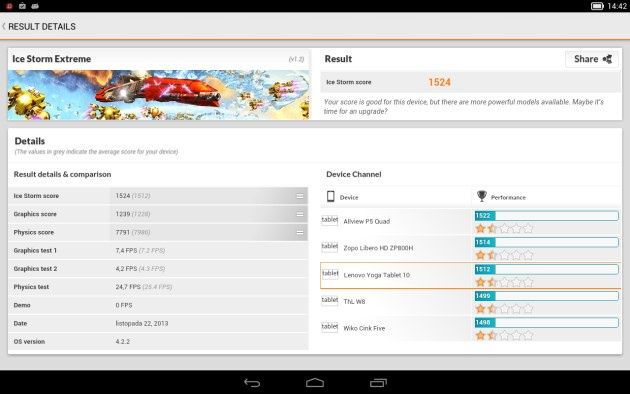Click the orange 1524 Ice Storm score
The width and height of the screenshot is (630, 394).
click(x=439, y=82)
